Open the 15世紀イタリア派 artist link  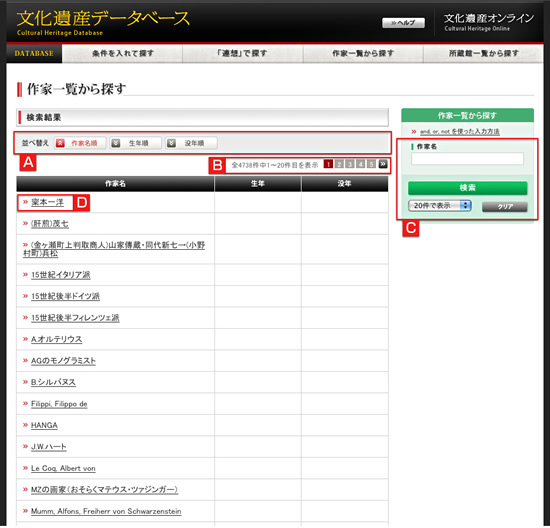[x=60, y=275]
